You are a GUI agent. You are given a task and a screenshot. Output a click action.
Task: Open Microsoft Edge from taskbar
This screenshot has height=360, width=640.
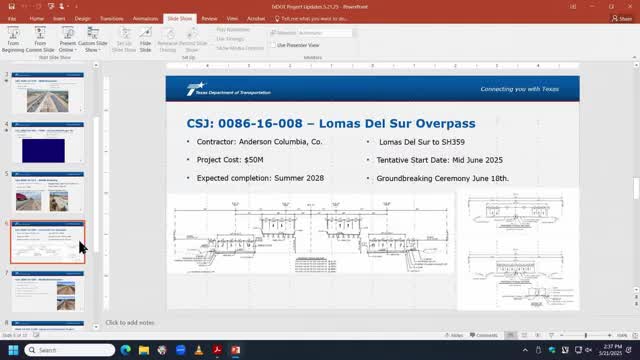(126, 350)
